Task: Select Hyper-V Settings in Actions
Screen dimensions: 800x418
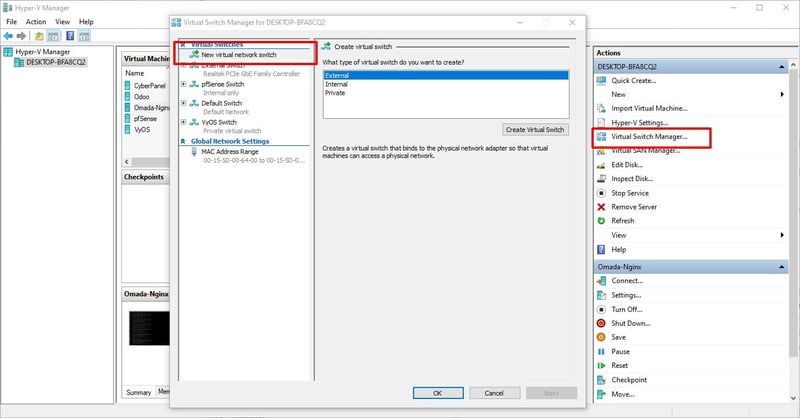Action: [639, 122]
